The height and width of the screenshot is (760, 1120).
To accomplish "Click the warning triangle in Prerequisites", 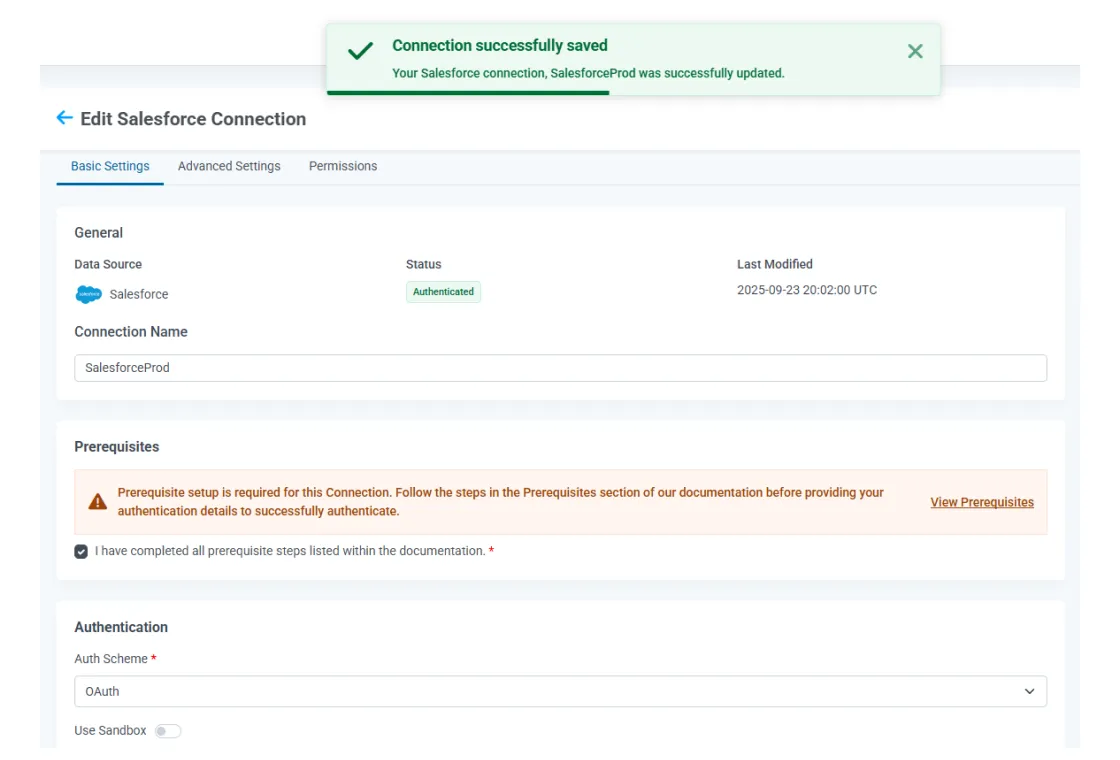I will [x=97, y=502].
